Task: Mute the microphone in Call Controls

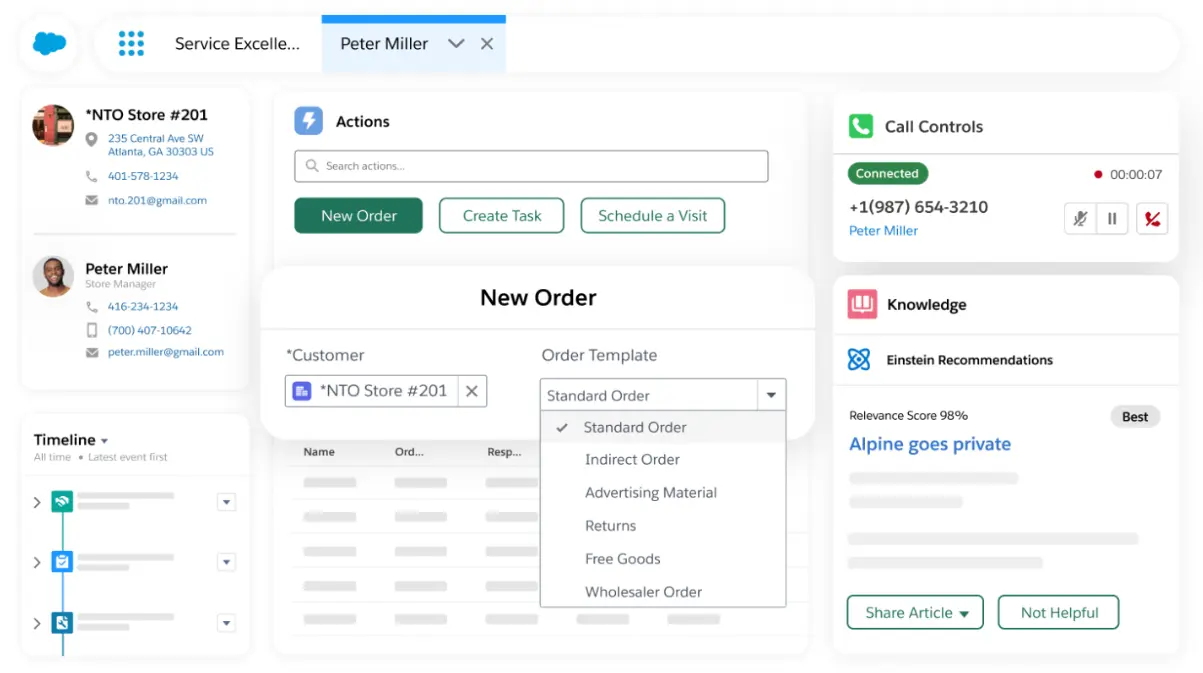Action: (1079, 219)
